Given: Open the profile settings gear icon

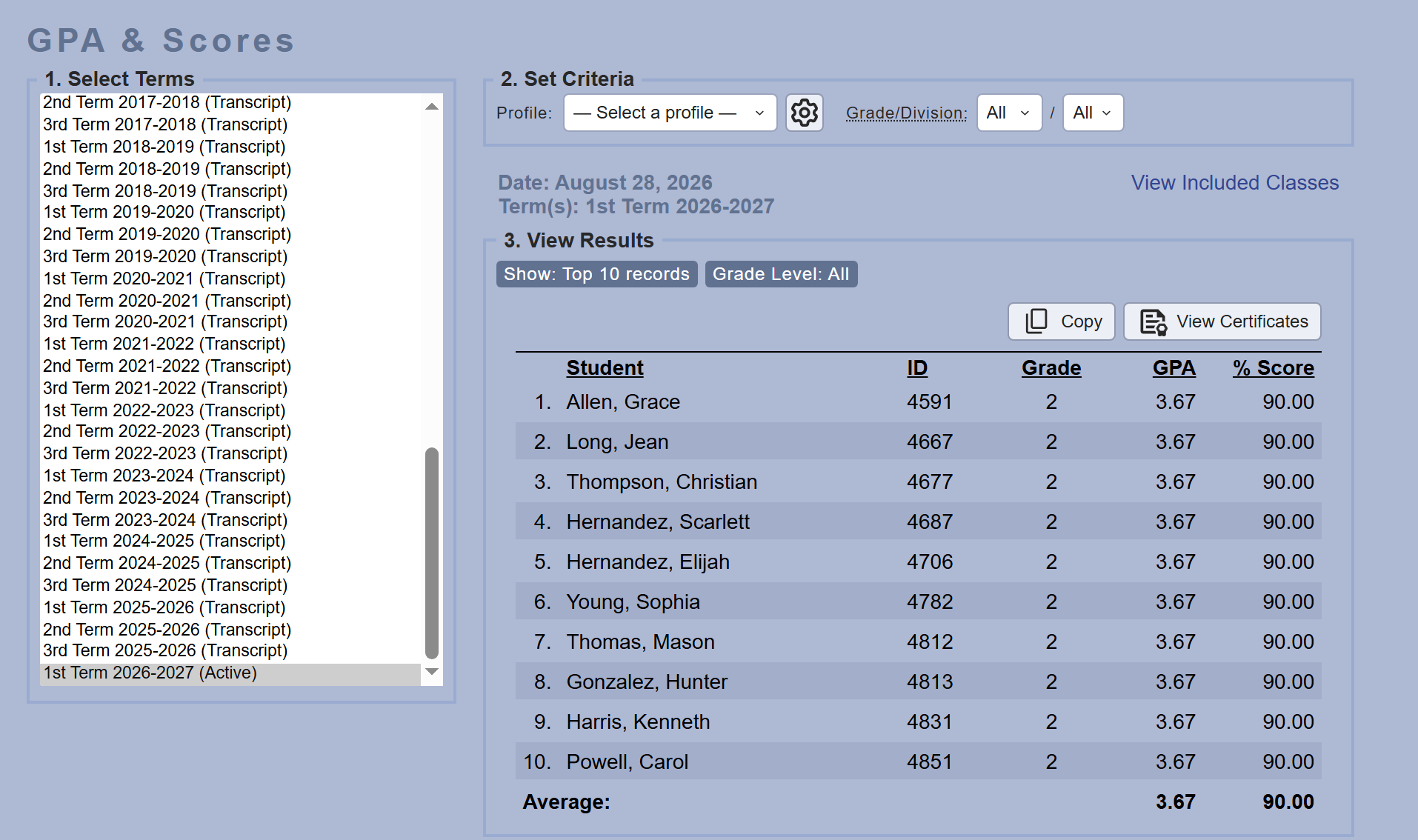Looking at the screenshot, I should point(804,113).
